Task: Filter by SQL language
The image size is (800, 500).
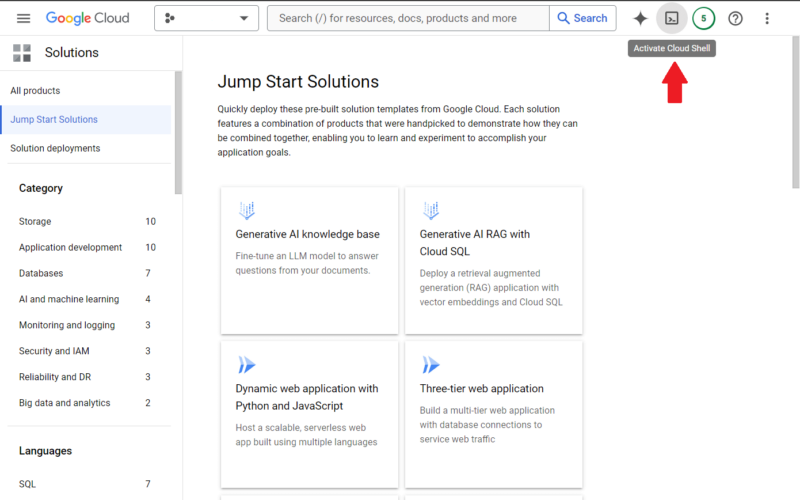Action: pyautogui.click(x=87, y=484)
